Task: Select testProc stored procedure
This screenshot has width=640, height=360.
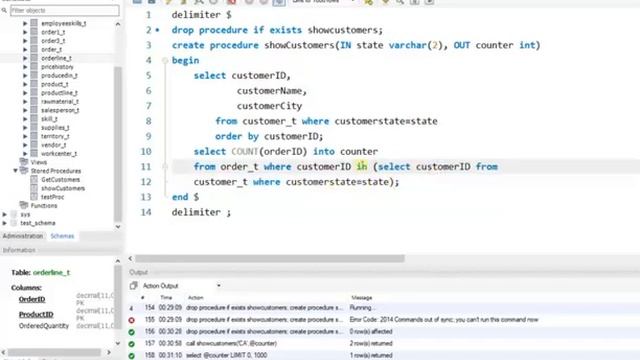Action: pos(53,197)
